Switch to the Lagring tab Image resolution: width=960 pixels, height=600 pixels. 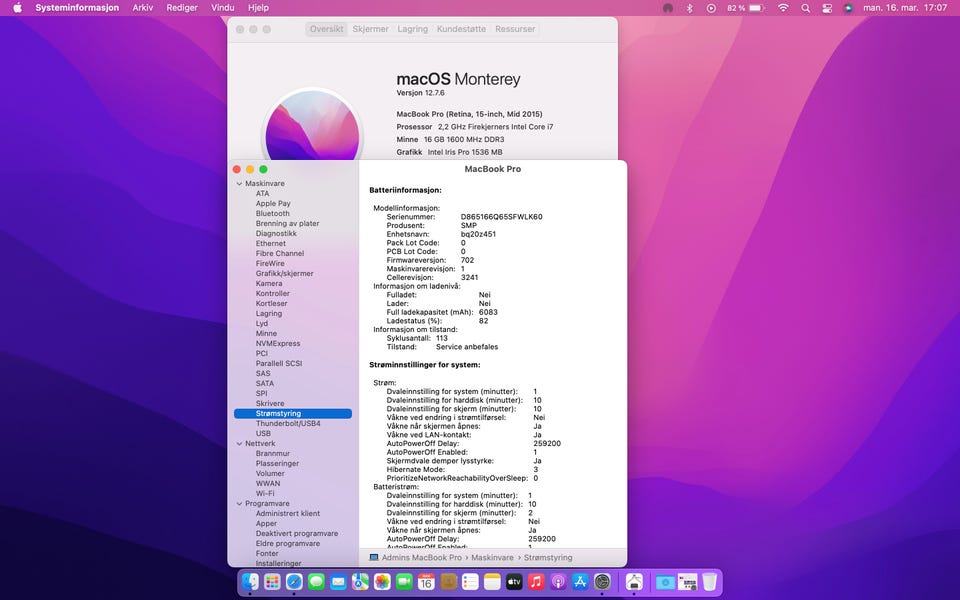pos(412,29)
